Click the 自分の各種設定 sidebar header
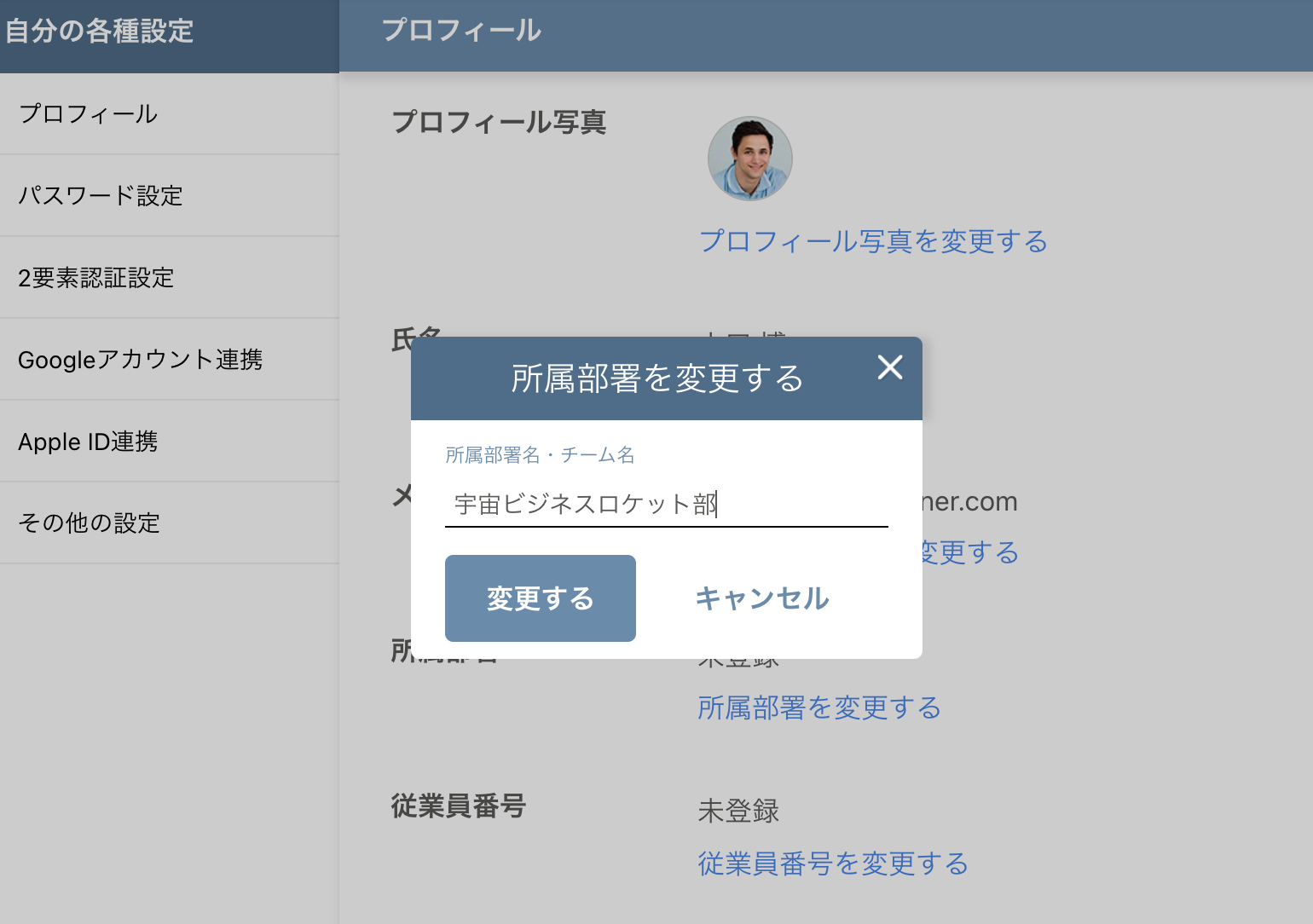This screenshot has width=1313, height=924. (x=99, y=32)
